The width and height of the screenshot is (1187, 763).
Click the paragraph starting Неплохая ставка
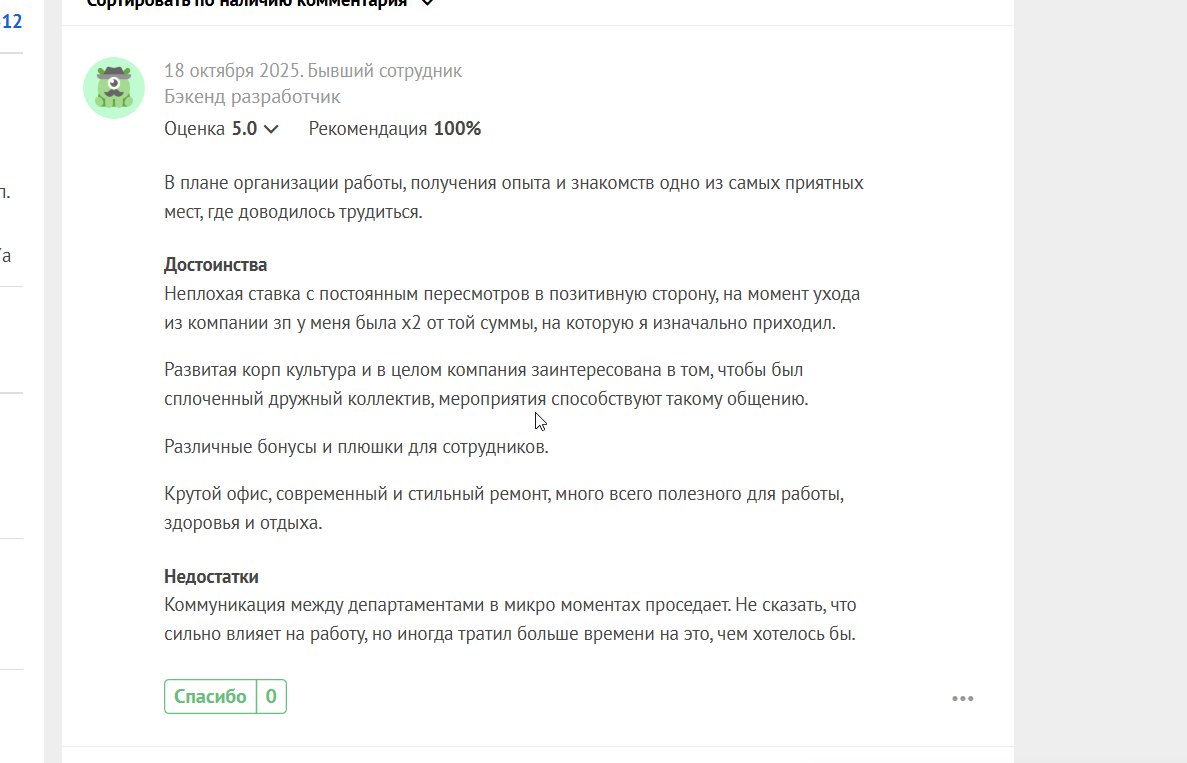click(512, 309)
